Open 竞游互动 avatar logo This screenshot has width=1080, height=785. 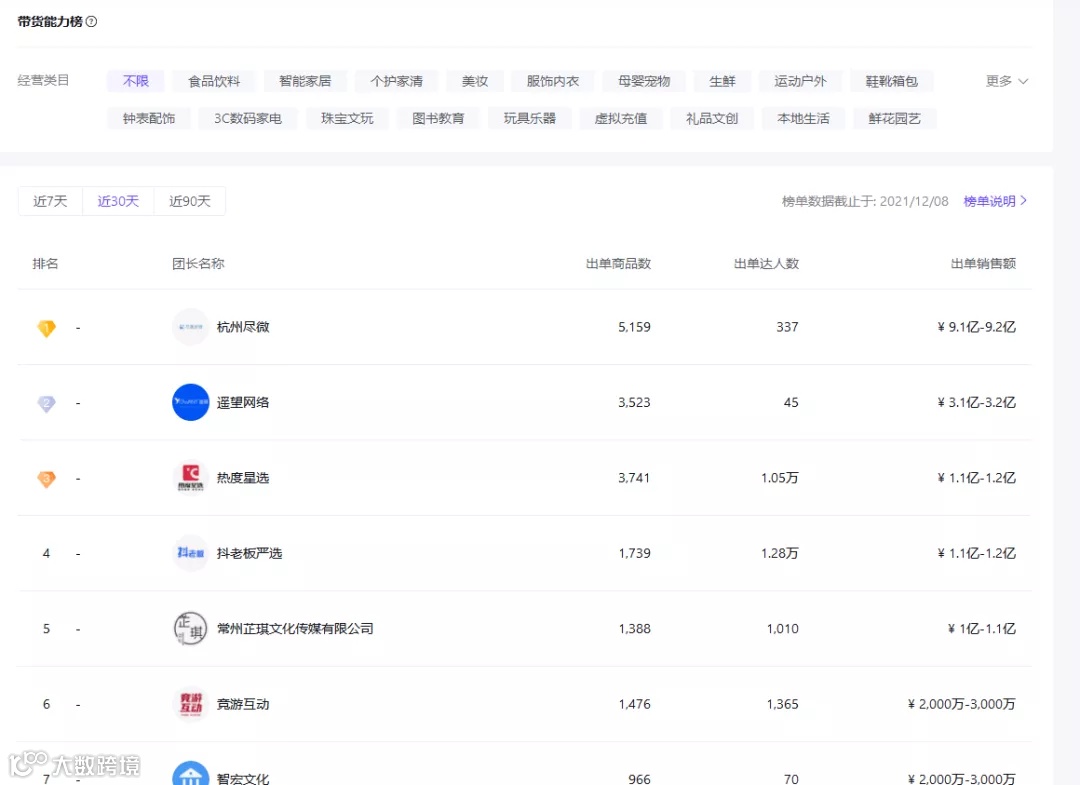point(191,704)
